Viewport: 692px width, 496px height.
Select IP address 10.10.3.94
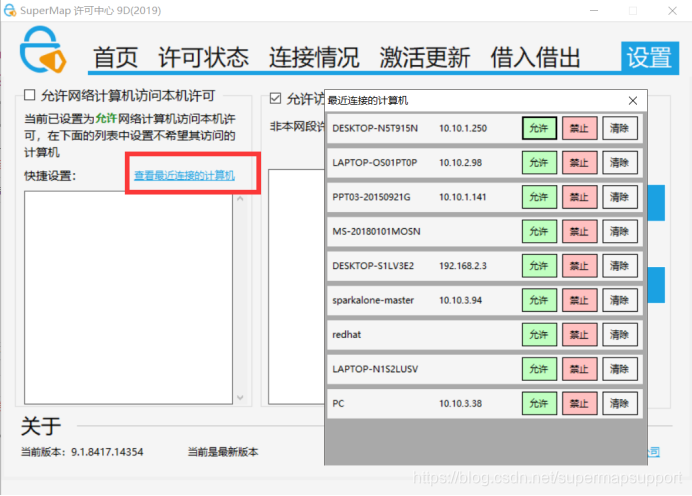tap(460, 301)
